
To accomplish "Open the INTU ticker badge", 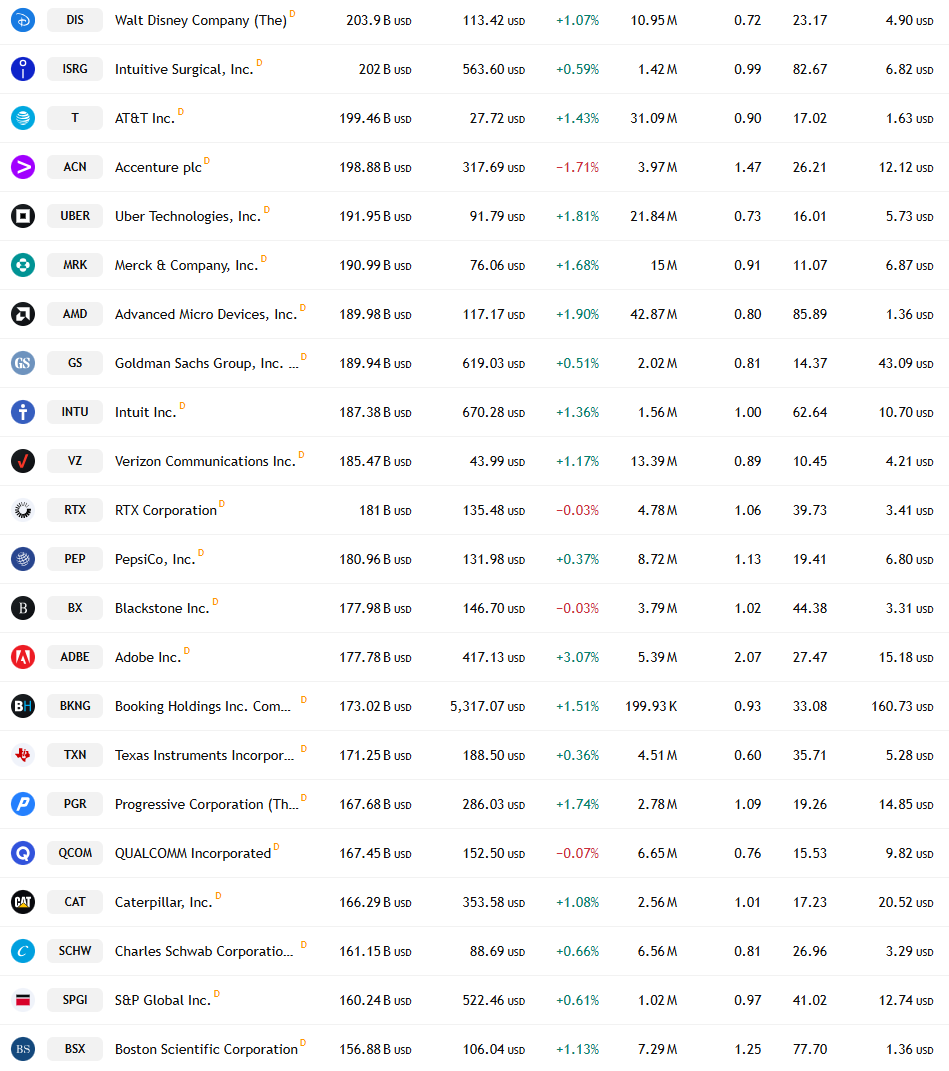I will (x=75, y=412).
